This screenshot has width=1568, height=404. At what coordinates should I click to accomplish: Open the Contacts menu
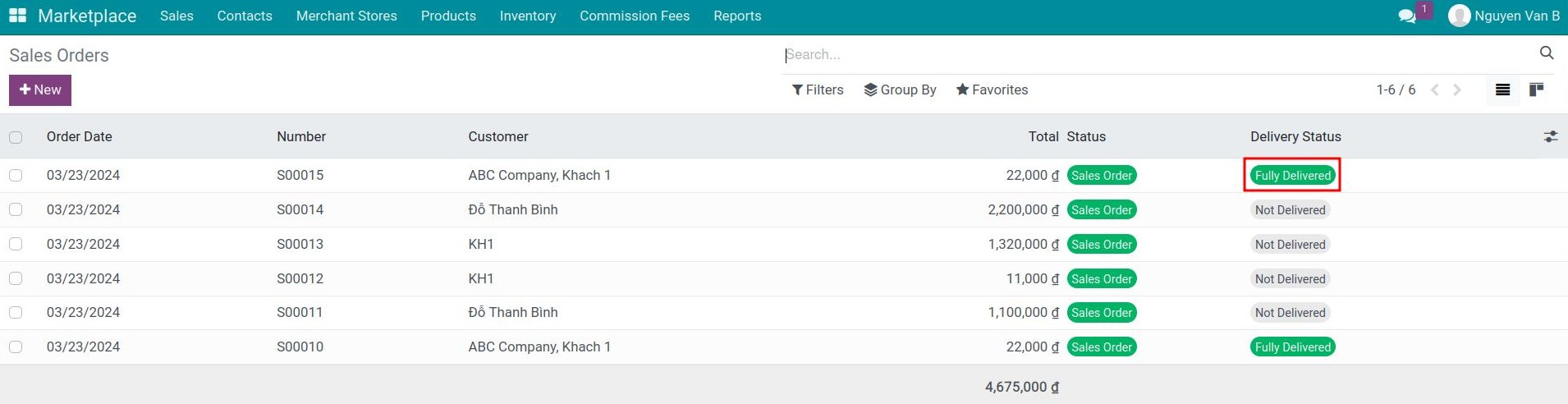coord(245,16)
